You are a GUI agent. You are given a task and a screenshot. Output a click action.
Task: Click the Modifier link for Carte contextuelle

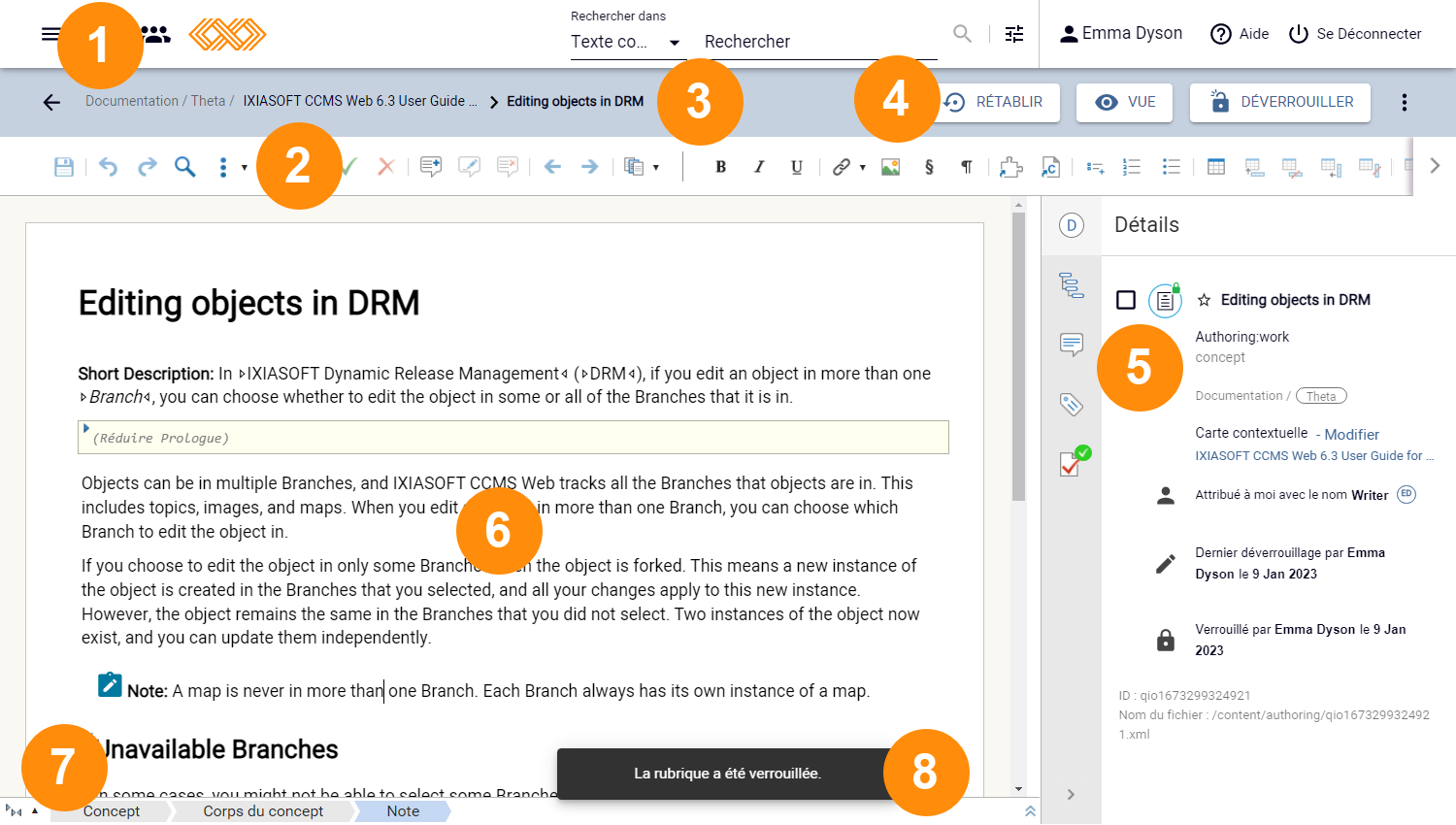tap(1351, 435)
